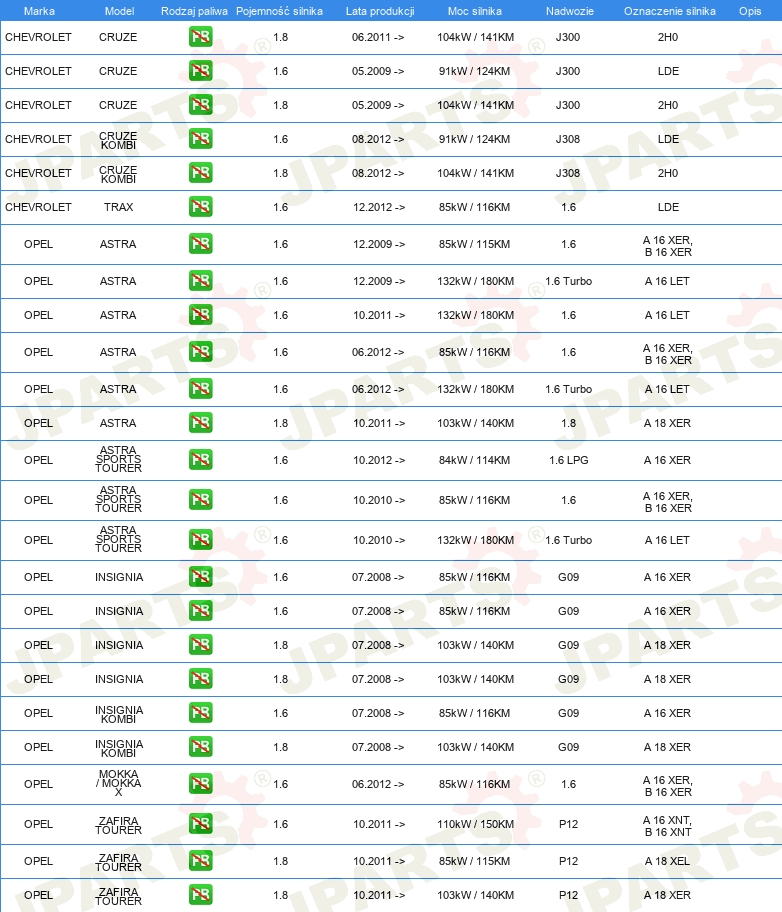Click fuel icon for Astra Sports Tourer 1.6 Turbo
Screen dimensions: 782x912
pos(201,540)
